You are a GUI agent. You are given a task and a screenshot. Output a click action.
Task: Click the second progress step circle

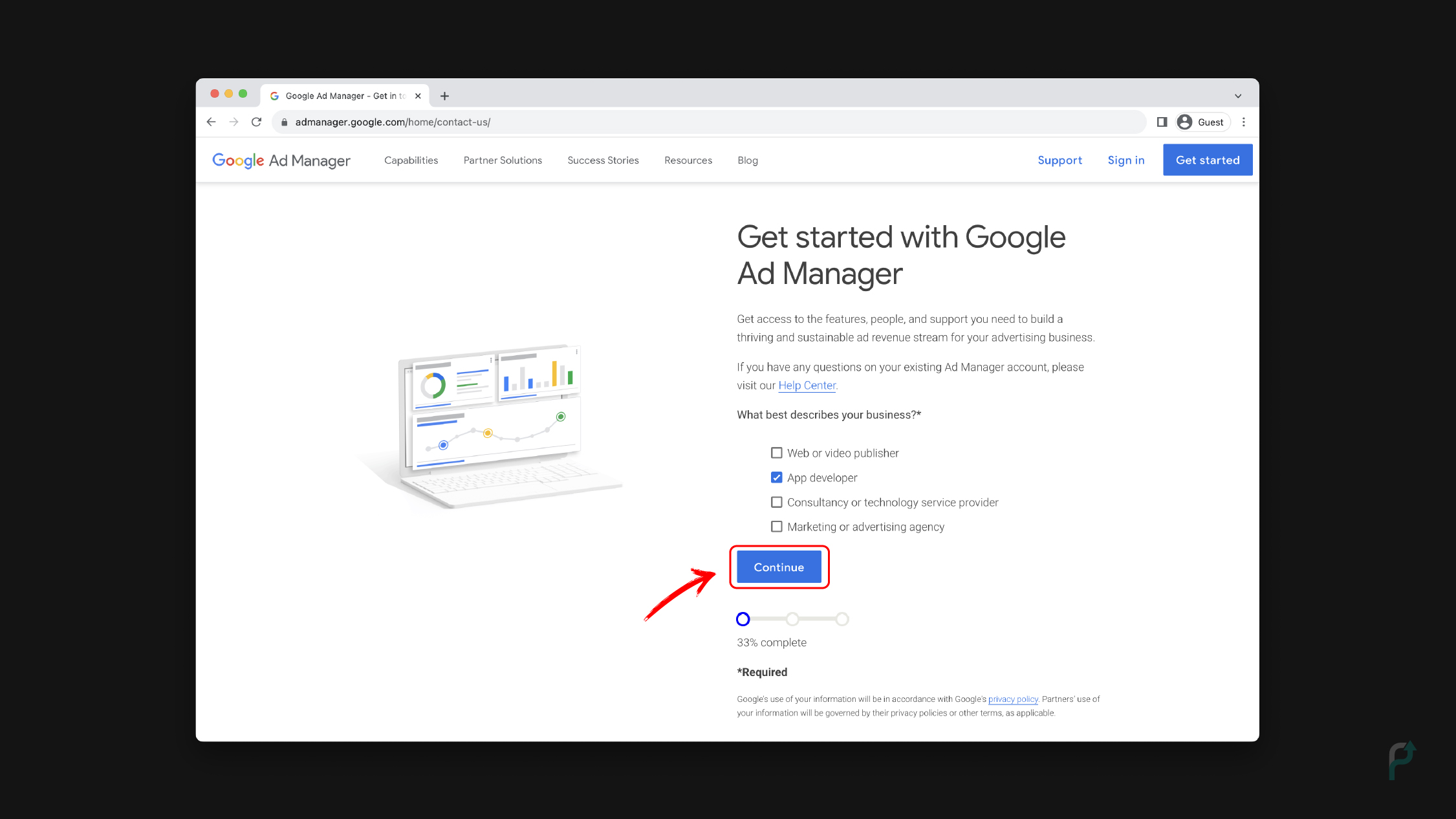pyautogui.click(x=792, y=619)
